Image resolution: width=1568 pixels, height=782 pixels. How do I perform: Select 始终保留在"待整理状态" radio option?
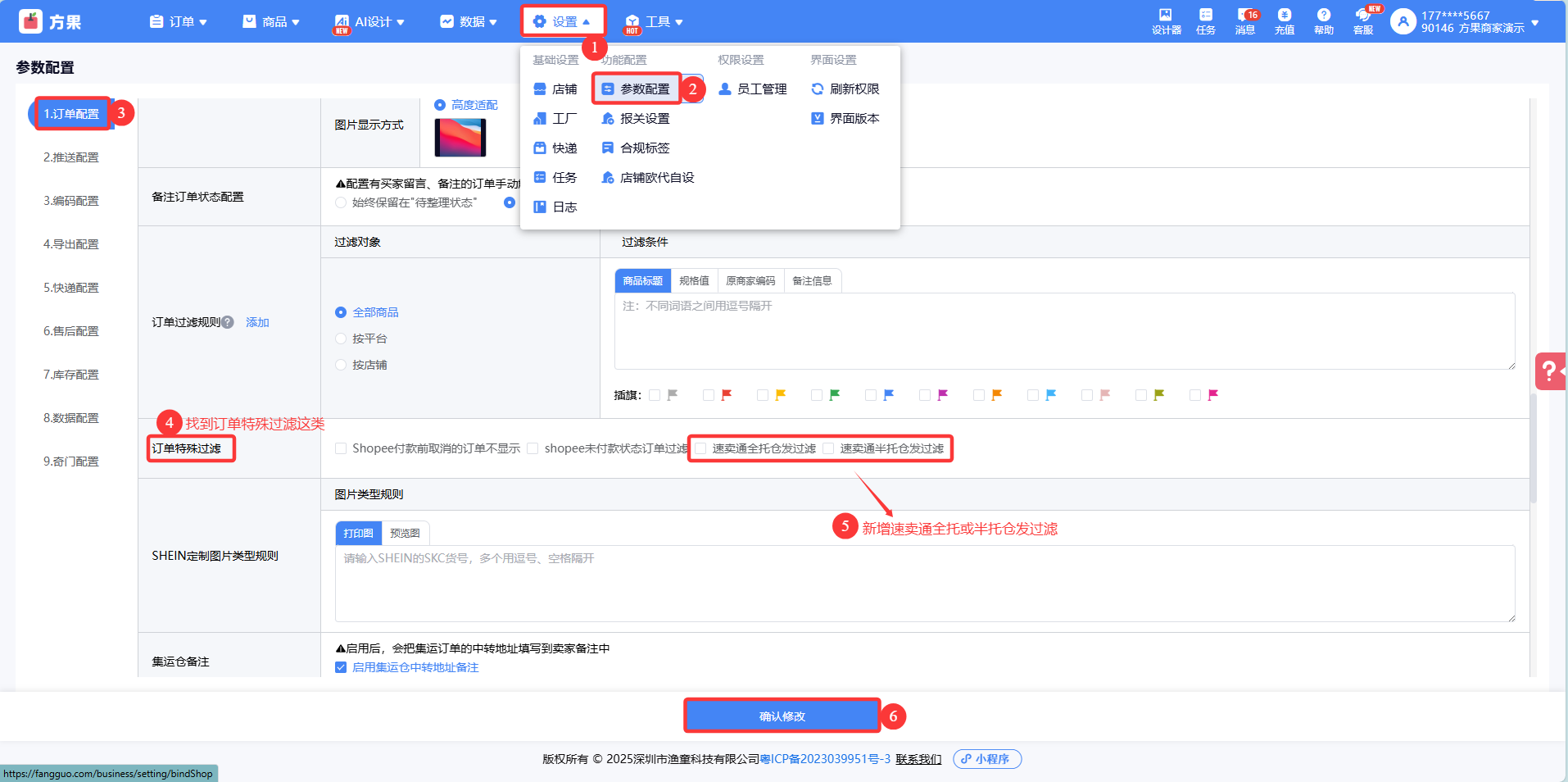[x=341, y=202]
